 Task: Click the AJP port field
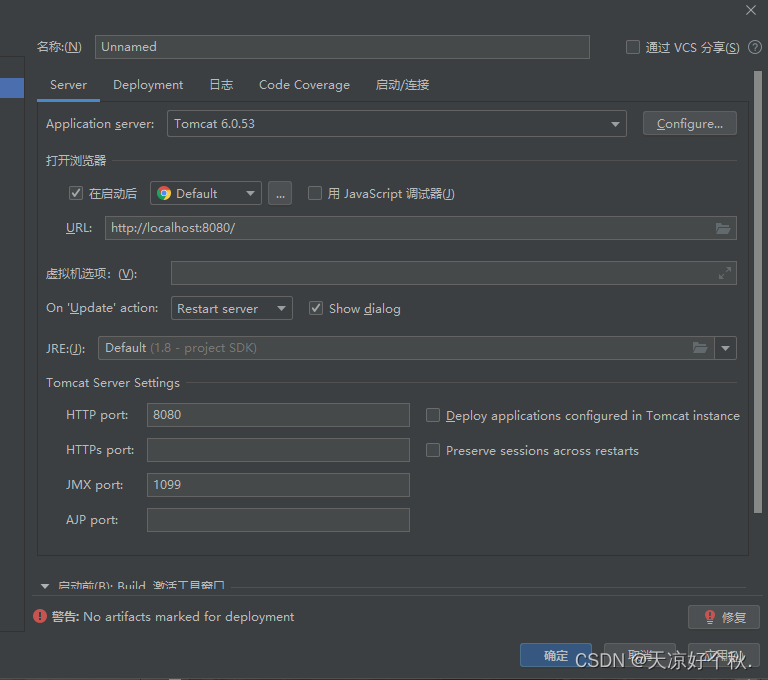278,520
